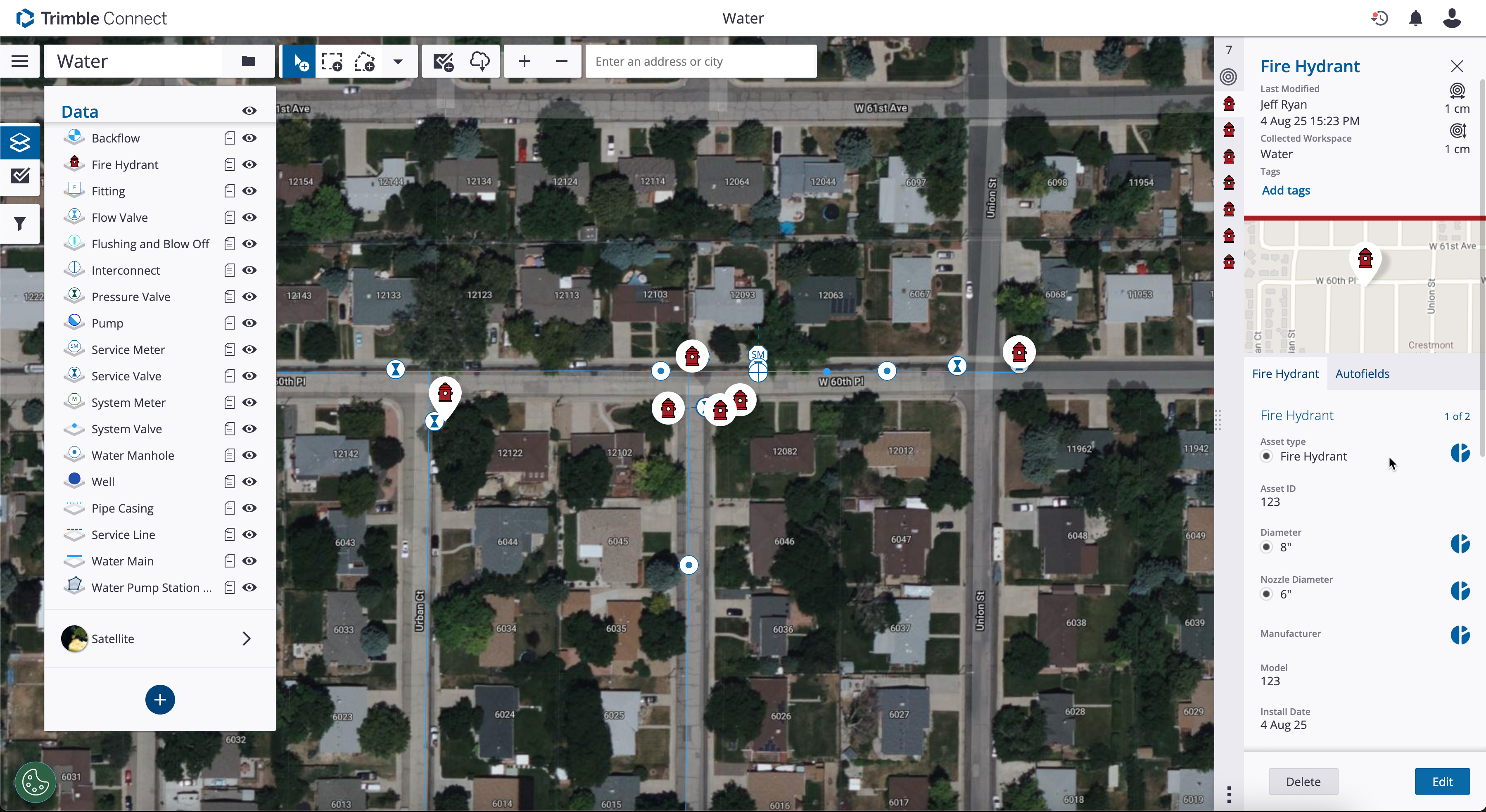Select the 8" Diameter radio button
1486x812 pixels.
click(x=1267, y=547)
